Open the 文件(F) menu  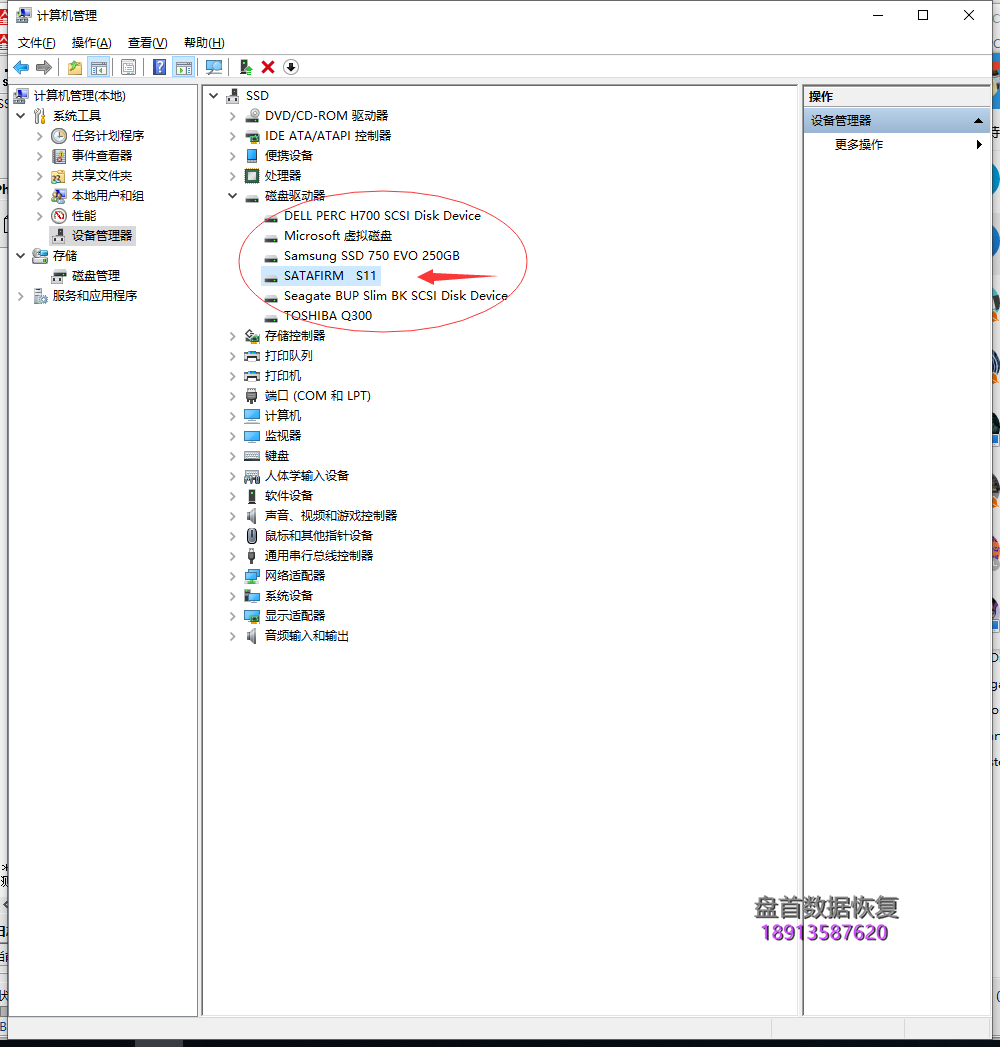pyautogui.click(x=37, y=43)
